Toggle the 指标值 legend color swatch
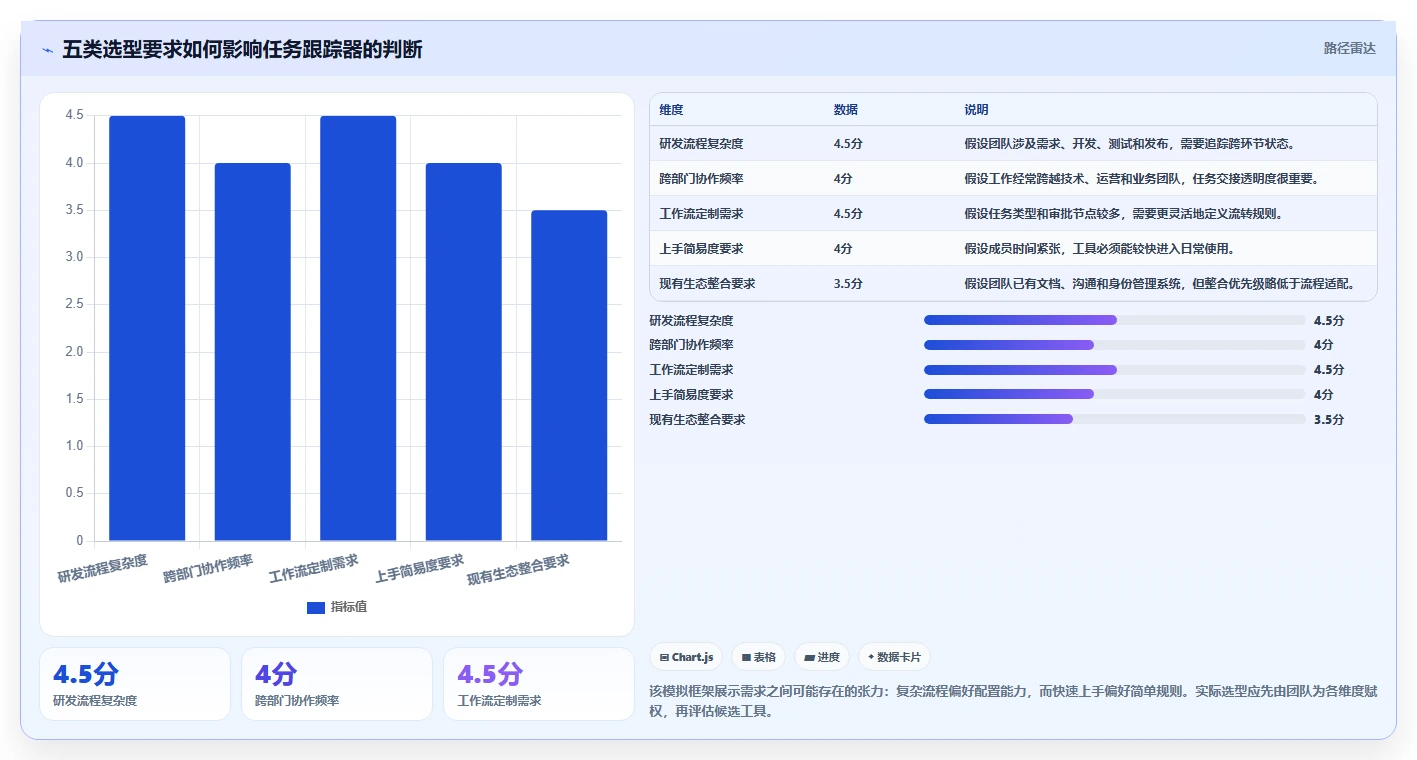Screen dimensions: 1417x760 316,607
